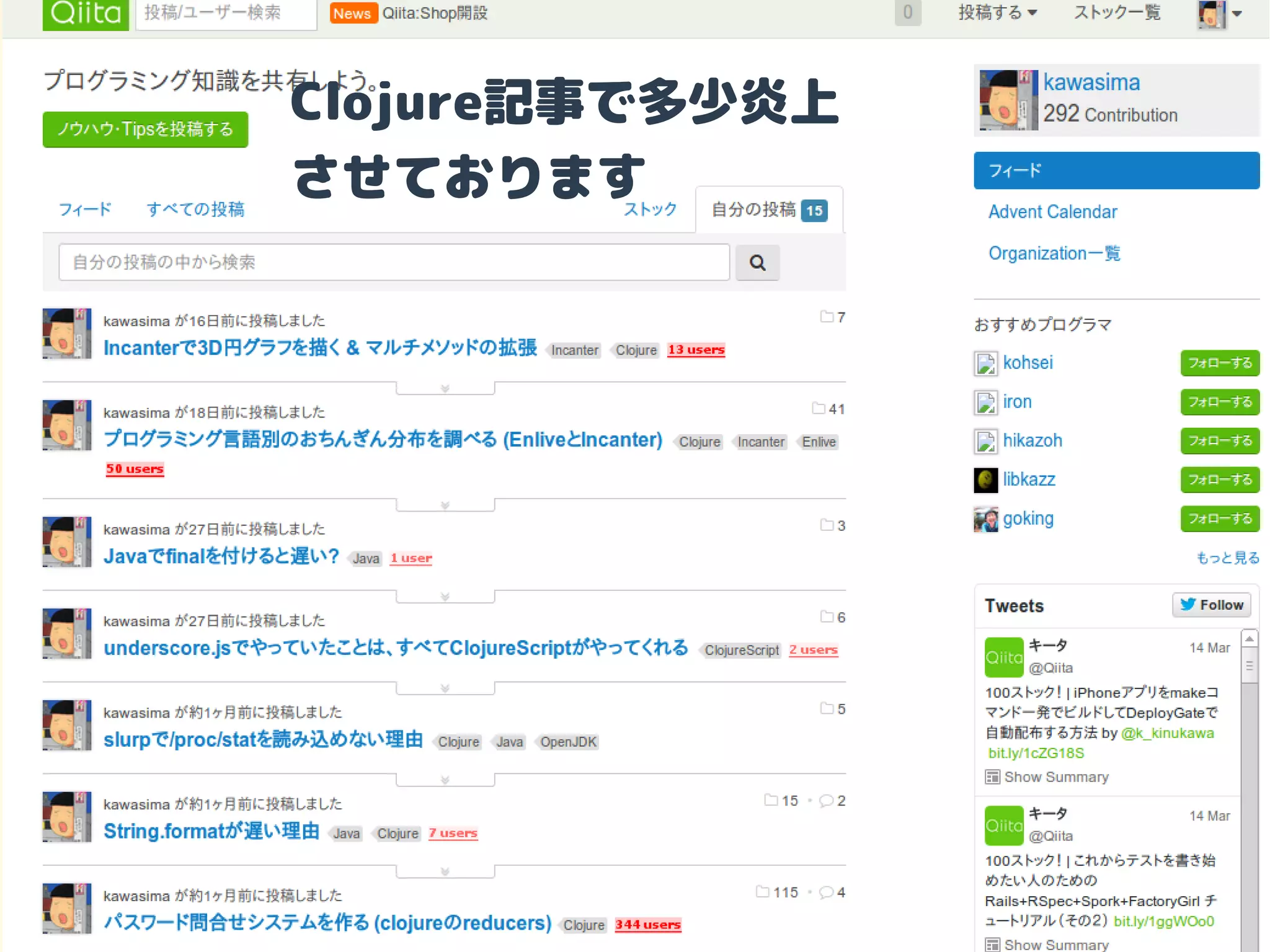Expand the slurpで/proc/stat post preview

tap(445, 780)
